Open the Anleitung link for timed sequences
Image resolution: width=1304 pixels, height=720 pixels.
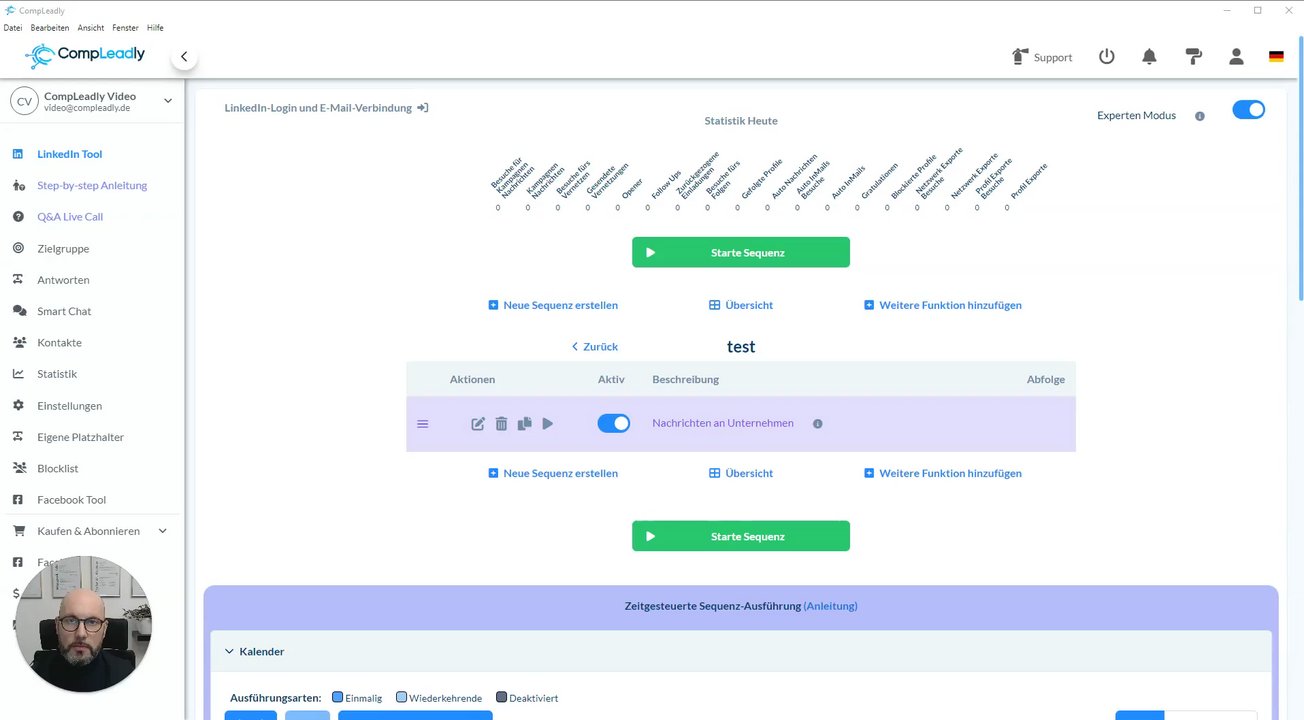click(x=830, y=606)
